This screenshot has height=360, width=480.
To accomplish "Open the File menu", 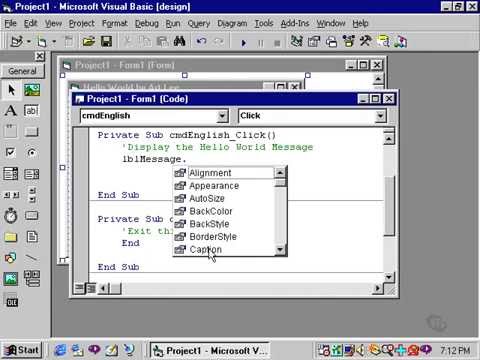I will coord(10,23).
